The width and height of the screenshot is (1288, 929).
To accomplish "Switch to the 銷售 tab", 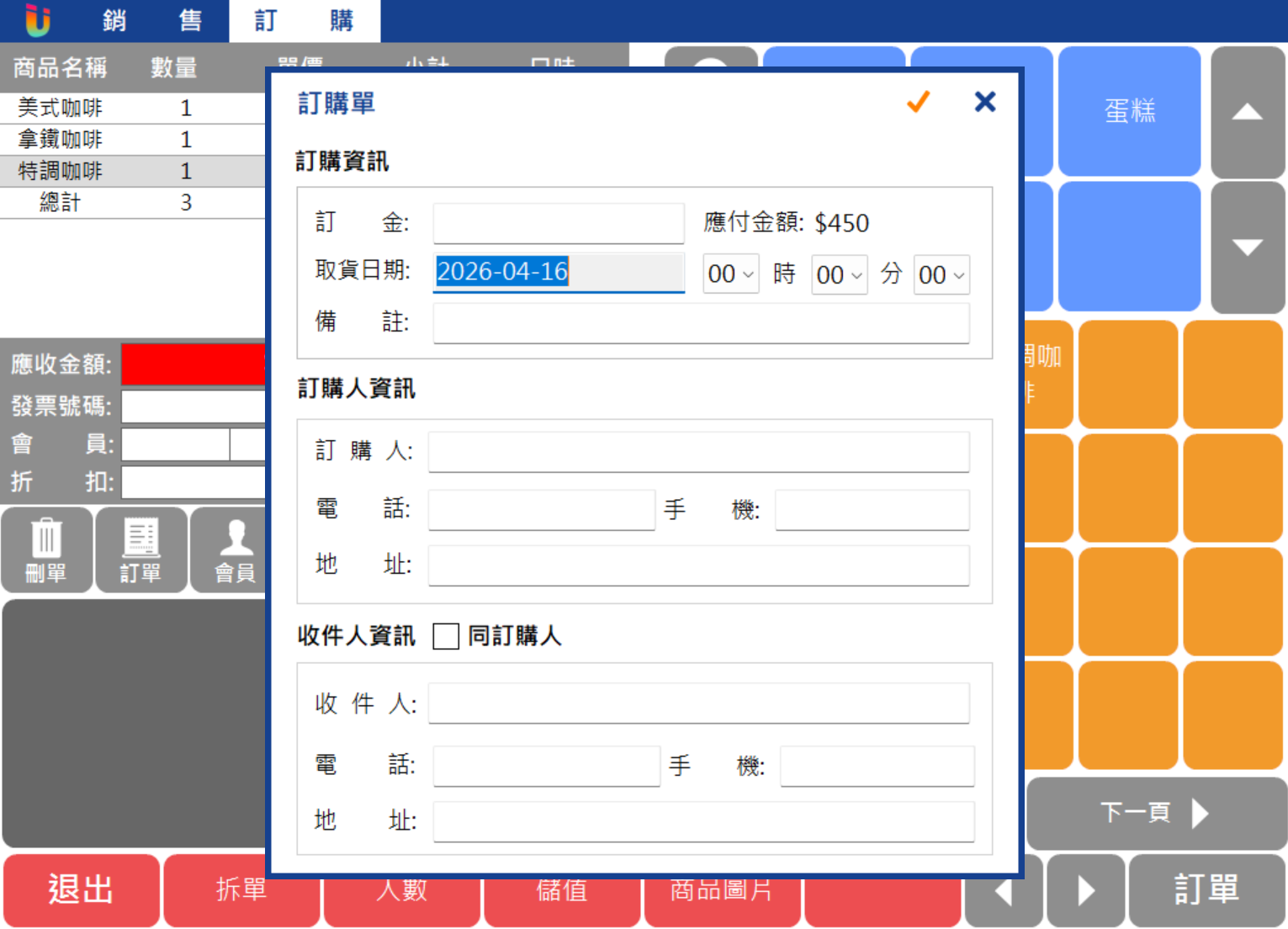I will click(152, 20).
